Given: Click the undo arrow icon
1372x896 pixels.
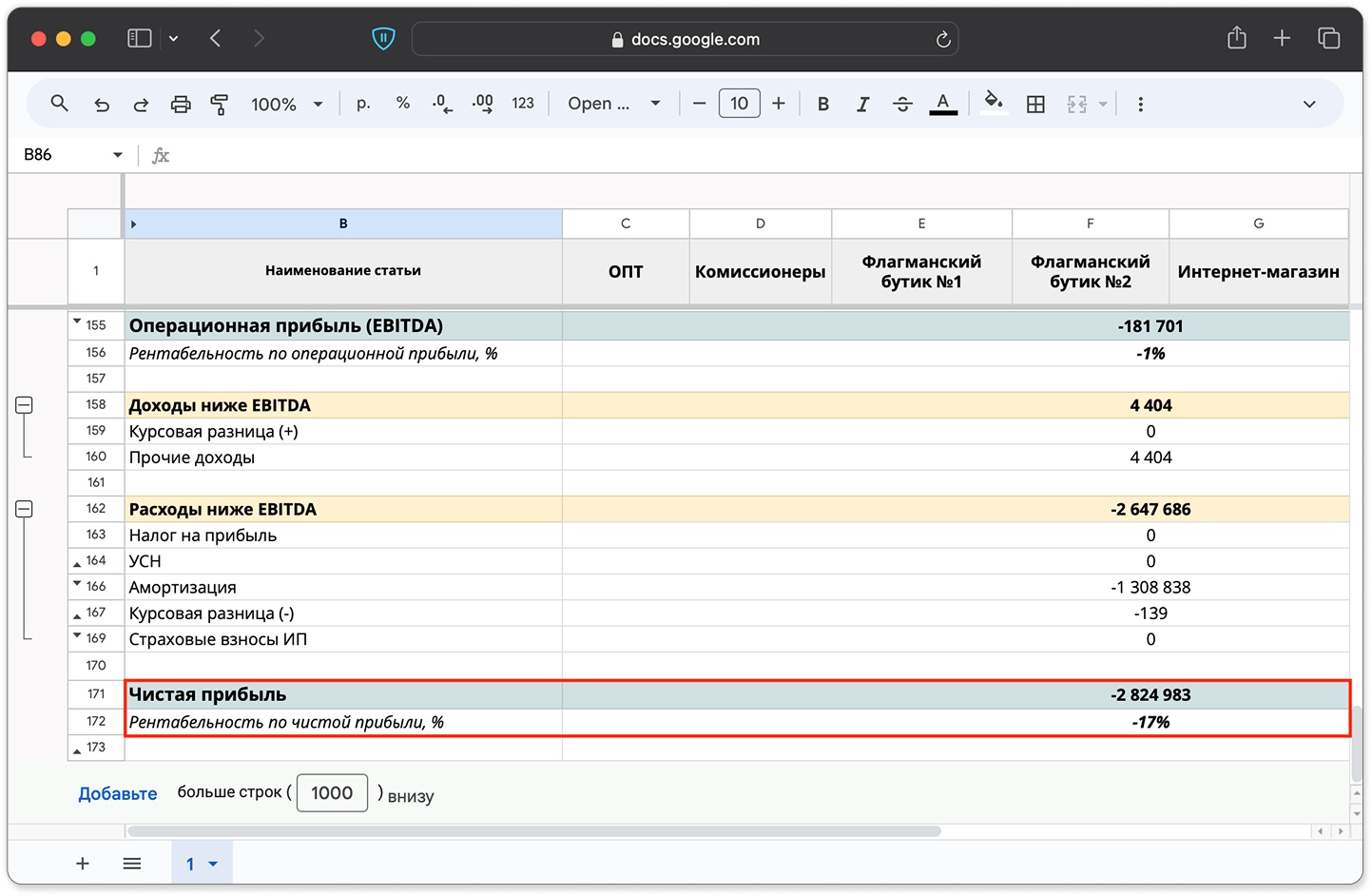Looking at the screenshot, I should coord(102,105).
